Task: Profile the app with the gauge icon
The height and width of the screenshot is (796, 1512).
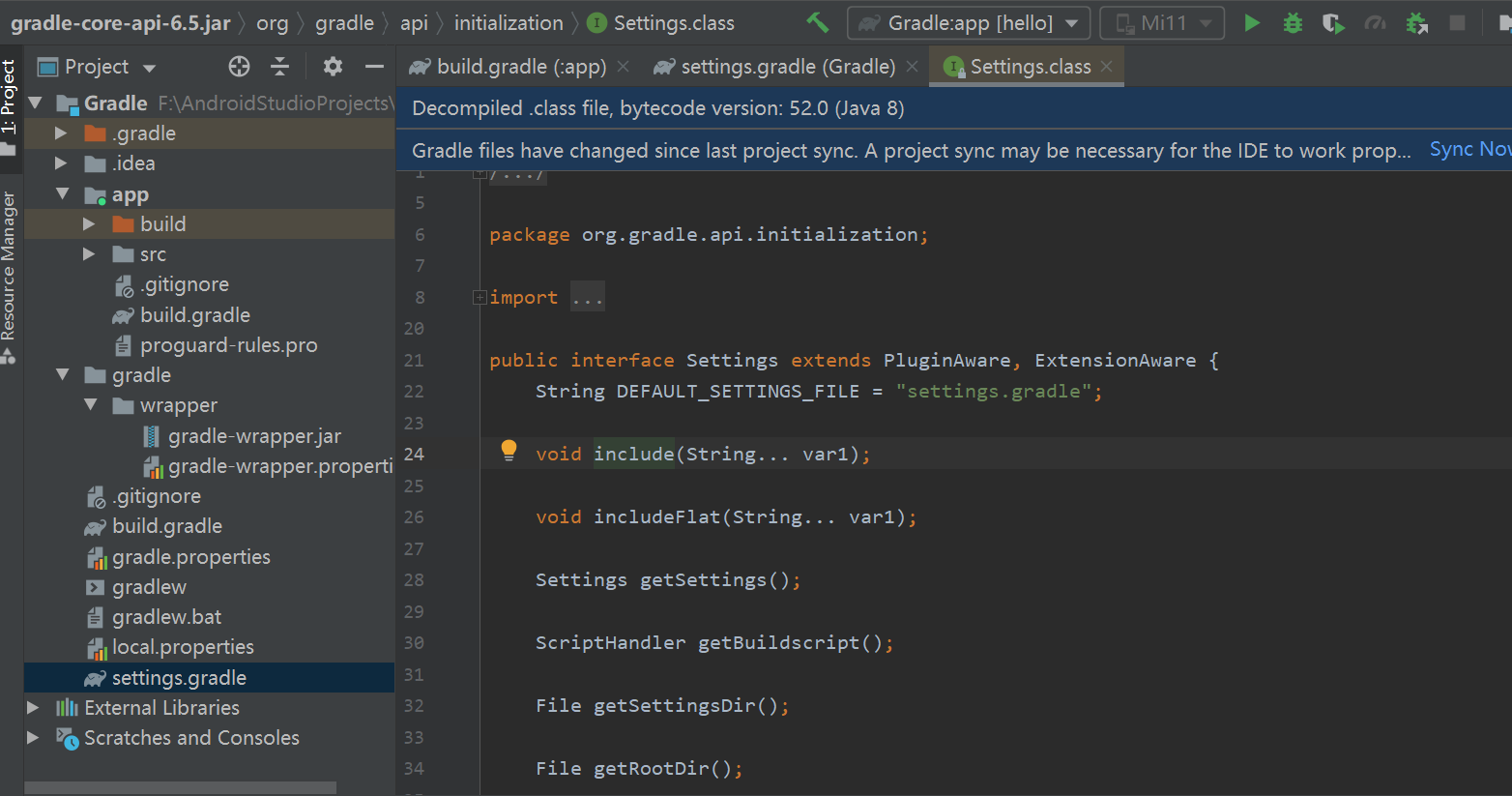Action: [1374, 22]
